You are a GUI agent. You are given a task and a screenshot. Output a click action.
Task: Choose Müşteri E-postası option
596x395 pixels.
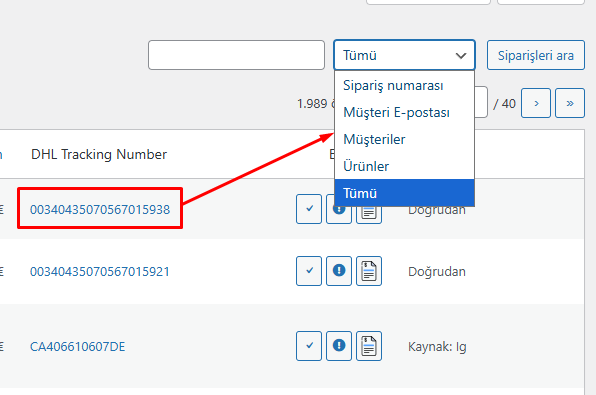pyautogui.click(x=404, y=113)
